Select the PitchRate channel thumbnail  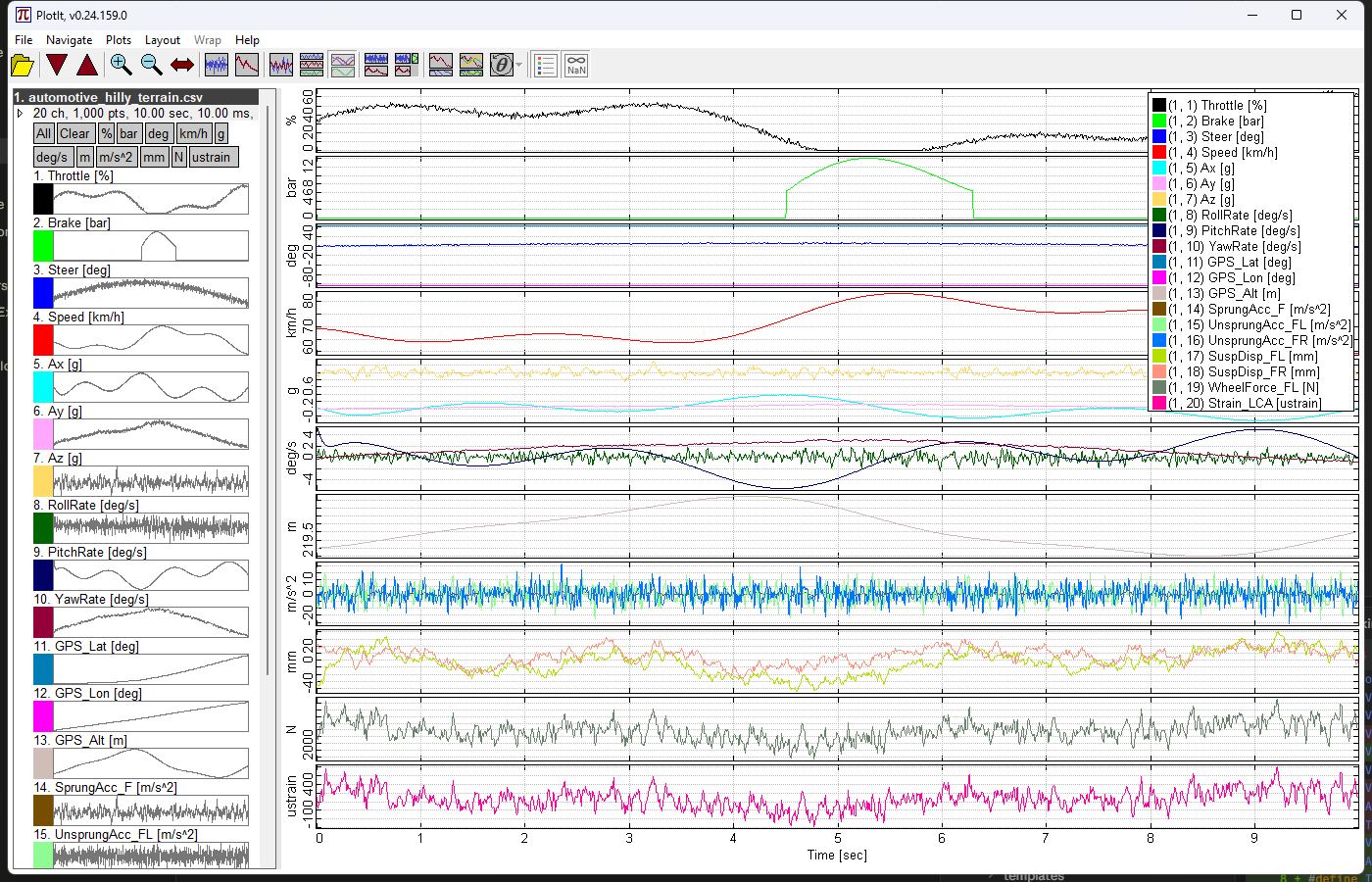[151, 575]
